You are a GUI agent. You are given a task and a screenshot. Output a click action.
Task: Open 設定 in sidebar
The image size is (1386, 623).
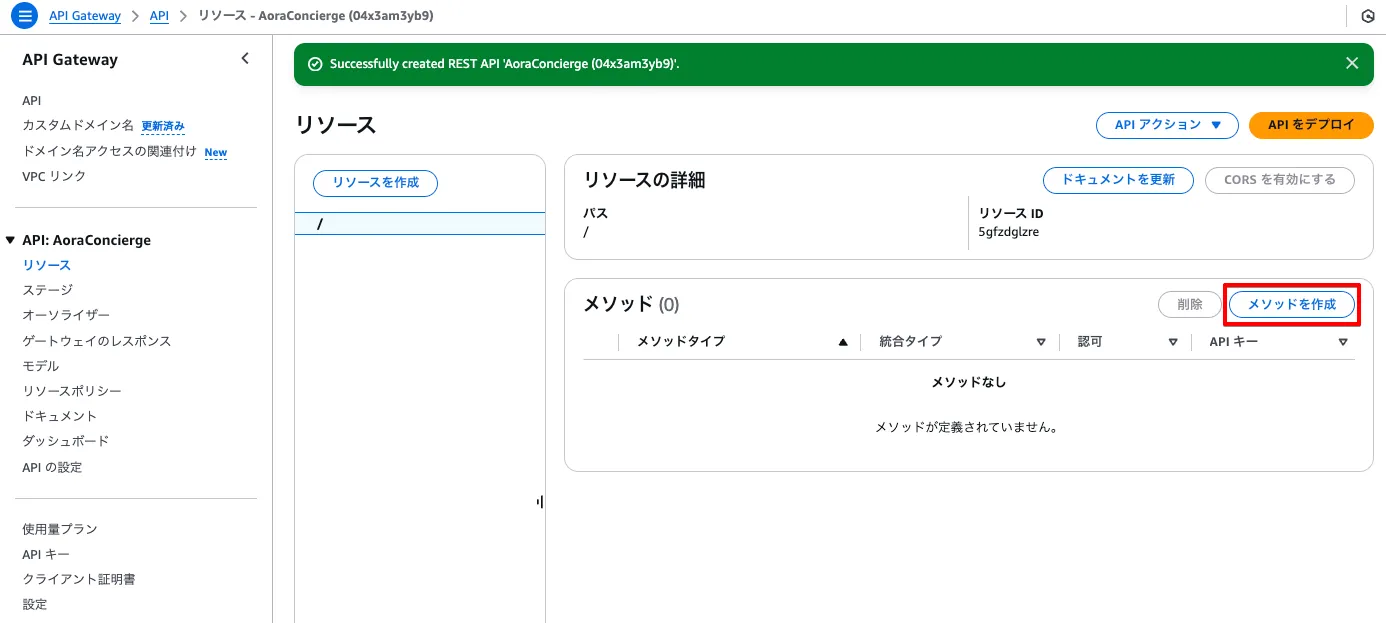pyautogui.click(x=35, y=604)
